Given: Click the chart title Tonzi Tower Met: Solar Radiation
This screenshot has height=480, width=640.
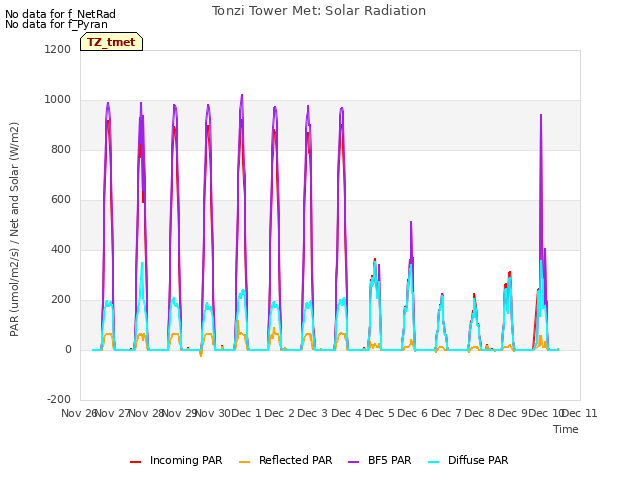Looking at the screenshot, I should (x=319, y=11).
